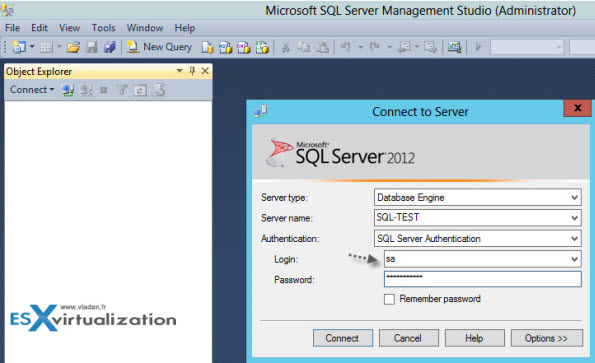The image size is (595, 363).
Task: Open the View menu
Action: click(69, 28)
